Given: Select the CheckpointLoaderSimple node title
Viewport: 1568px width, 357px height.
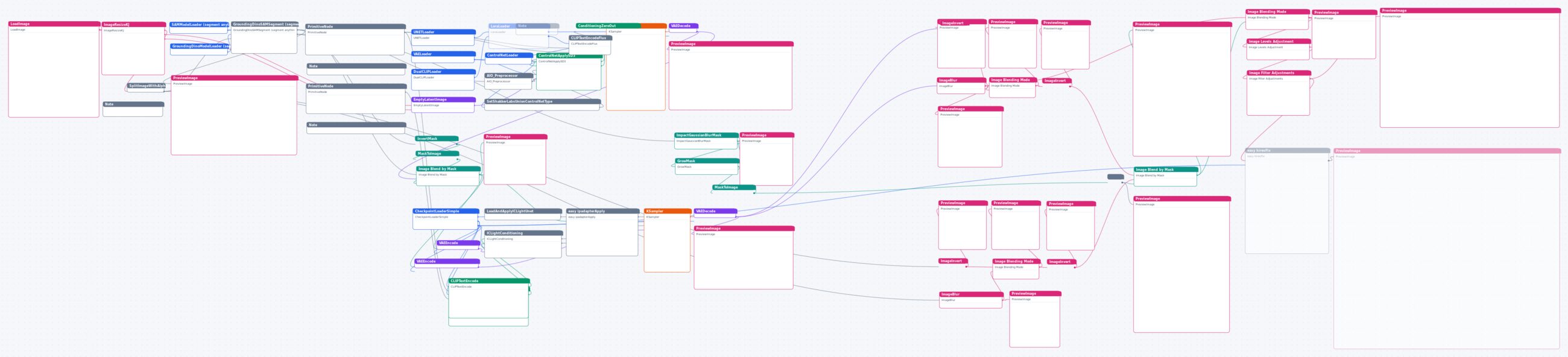Looking at the screenshot, I should 446,212.
